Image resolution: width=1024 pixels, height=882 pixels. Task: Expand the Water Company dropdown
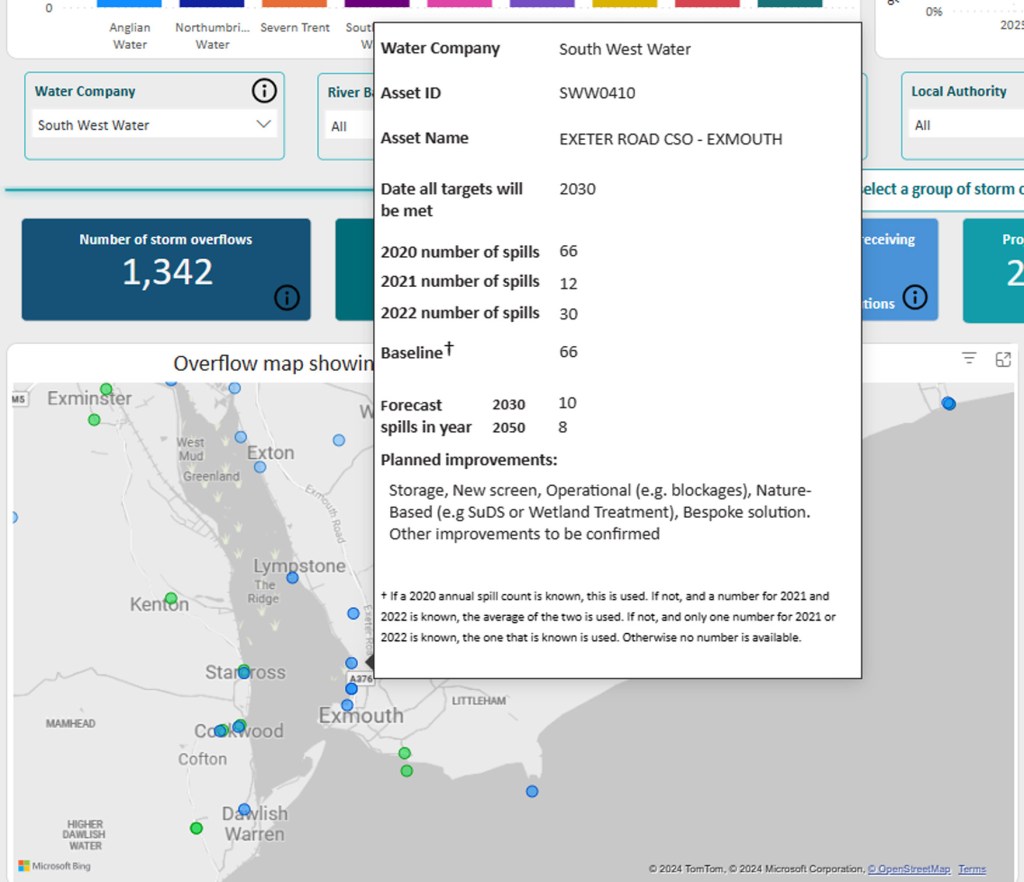(264, 125)
